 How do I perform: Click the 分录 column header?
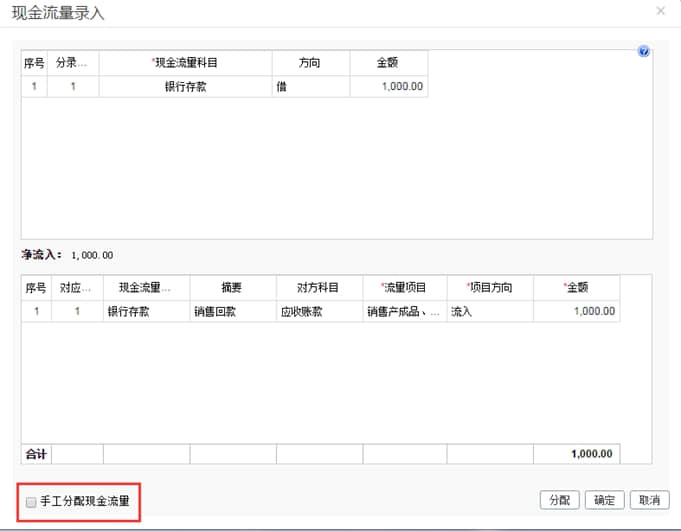click(x=73, y=63)
